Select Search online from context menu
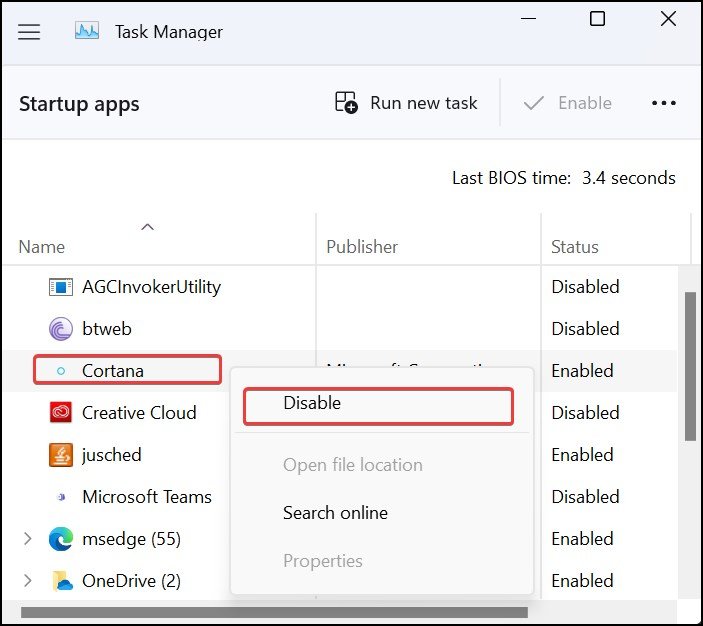This screenshot has height=626, width=703. [x=335, y=513]
